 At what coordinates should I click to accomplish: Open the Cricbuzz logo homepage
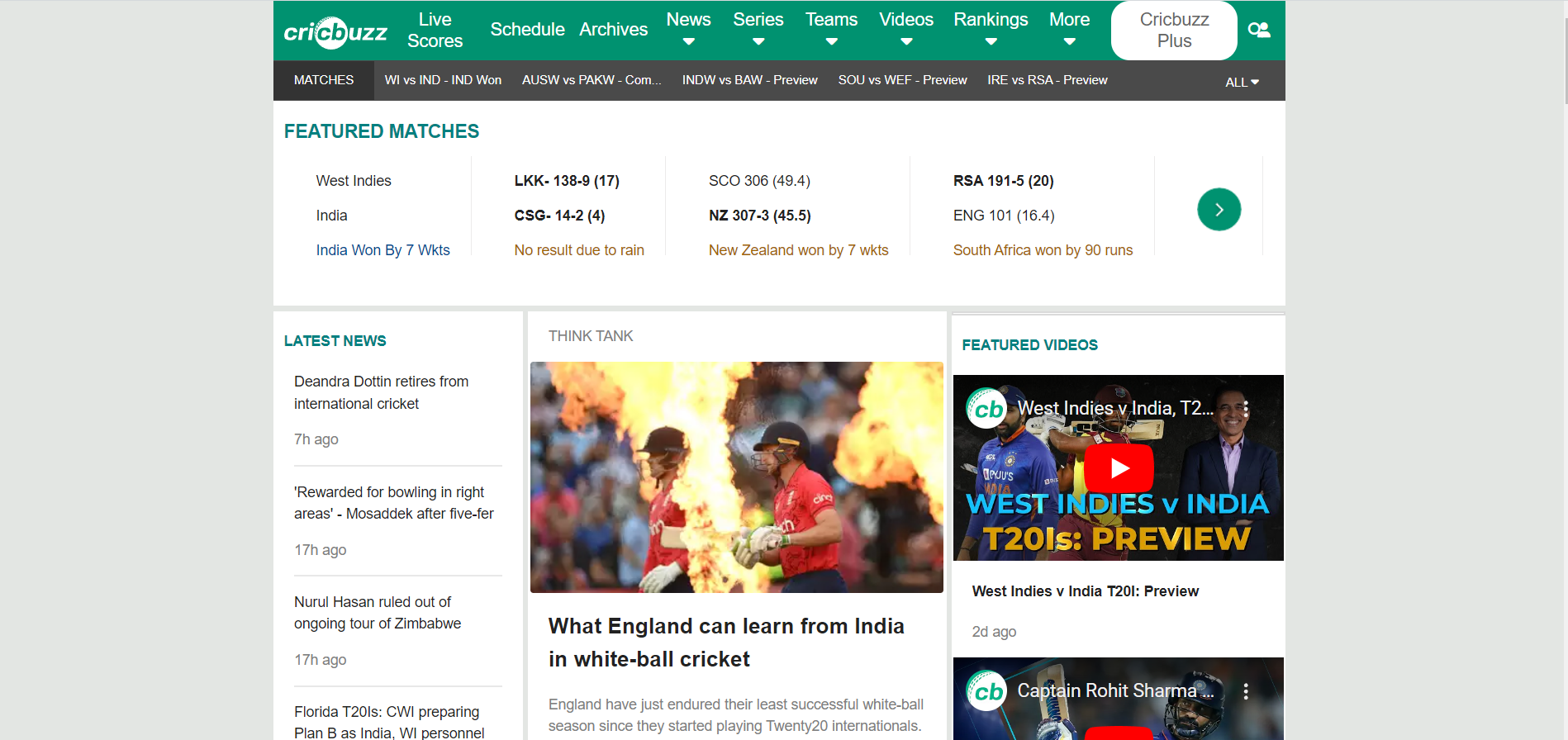[x=335, y=31]
